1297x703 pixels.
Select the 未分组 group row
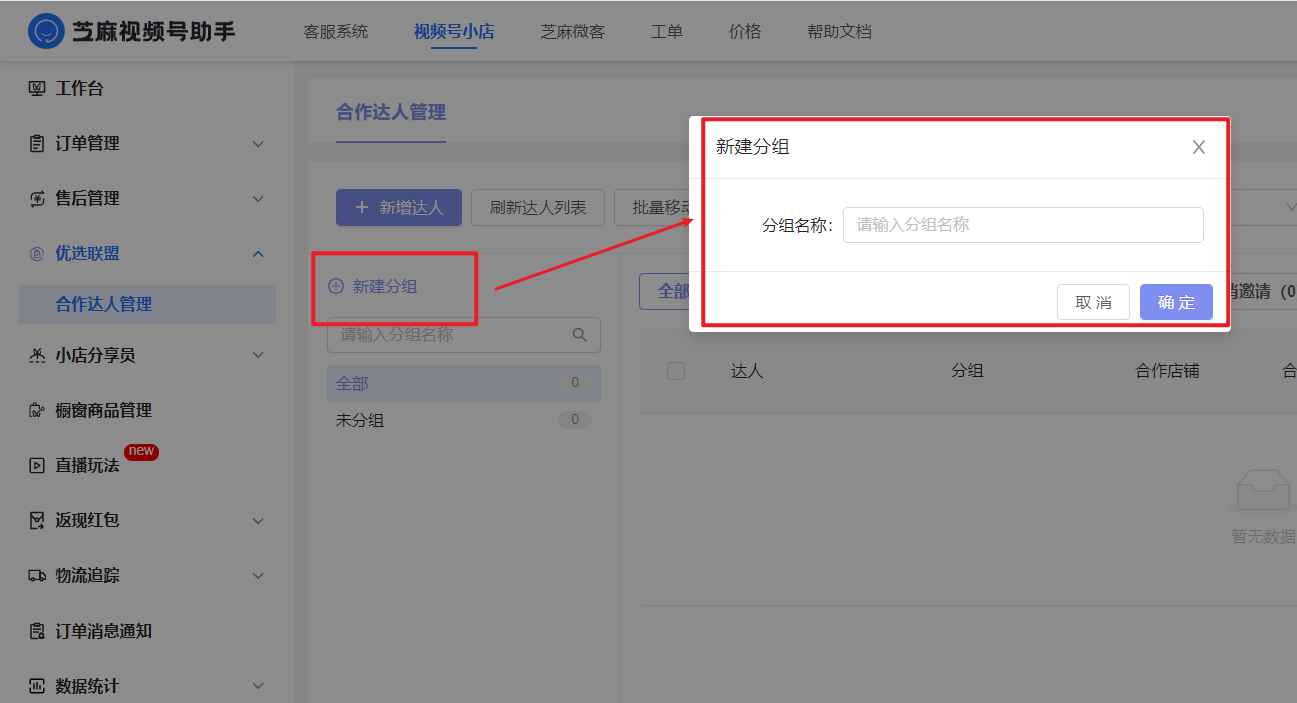tap(464, 420)
